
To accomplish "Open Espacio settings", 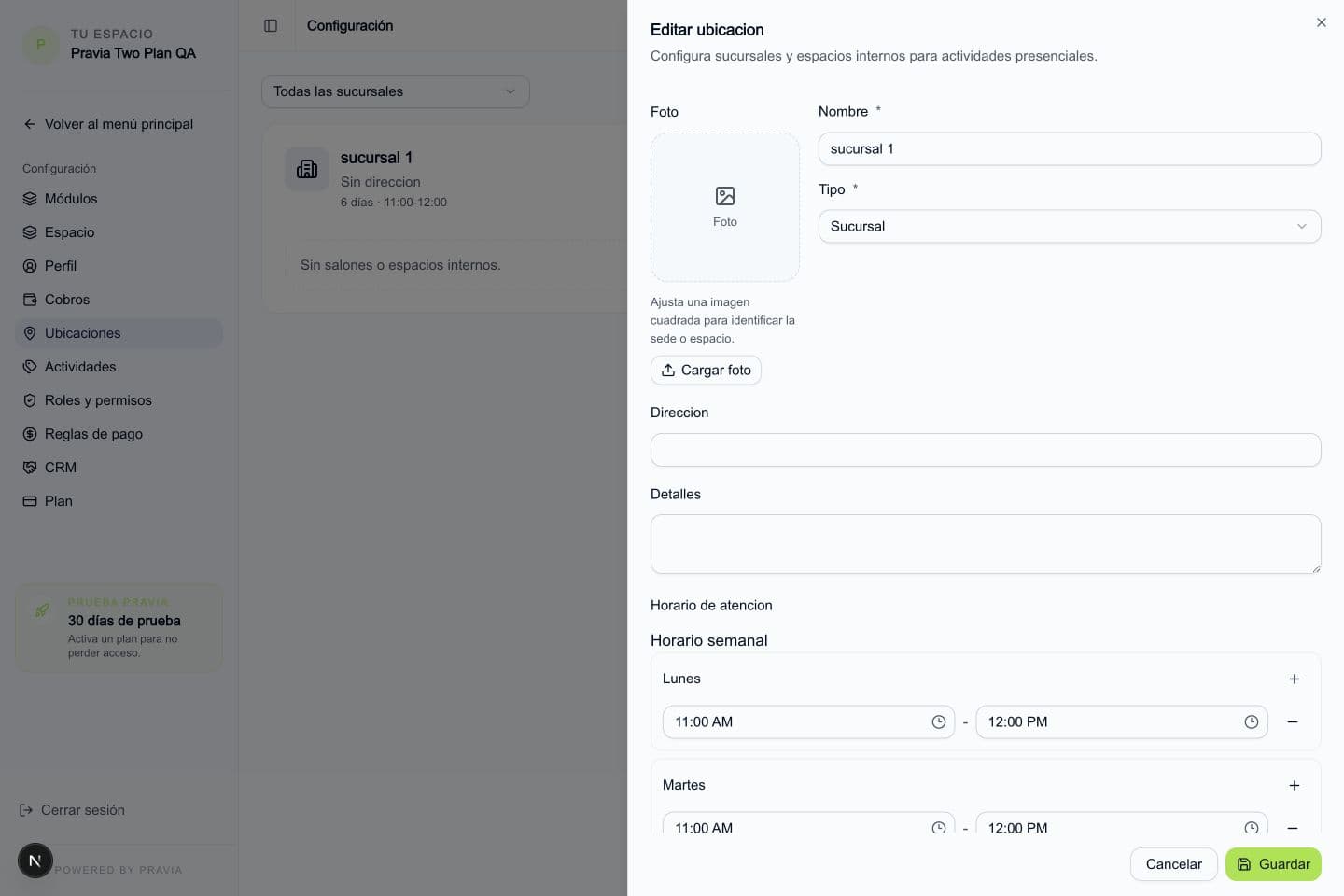I will click(x=119, y=232).
